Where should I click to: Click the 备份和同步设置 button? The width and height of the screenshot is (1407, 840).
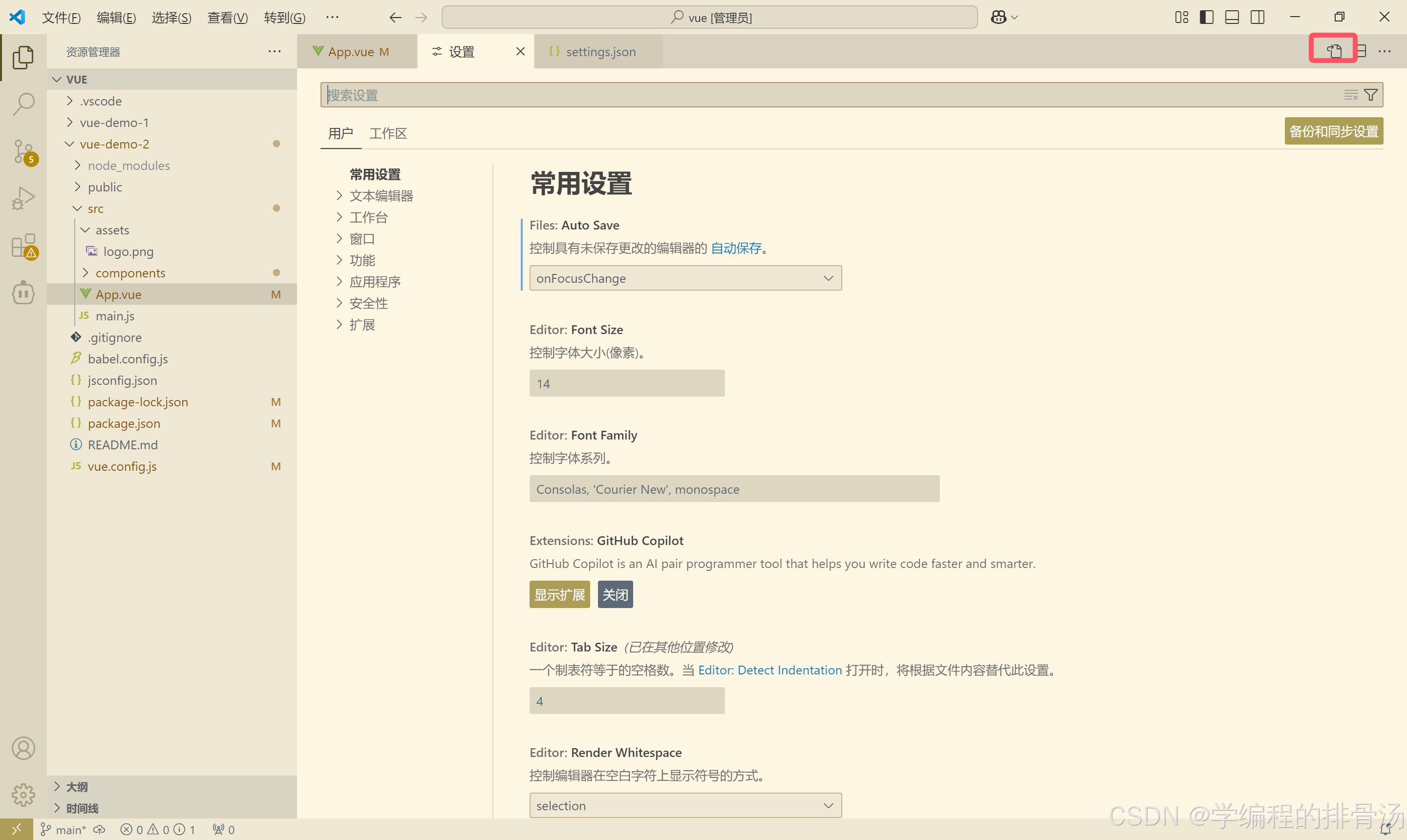[x=1333, y=131]
